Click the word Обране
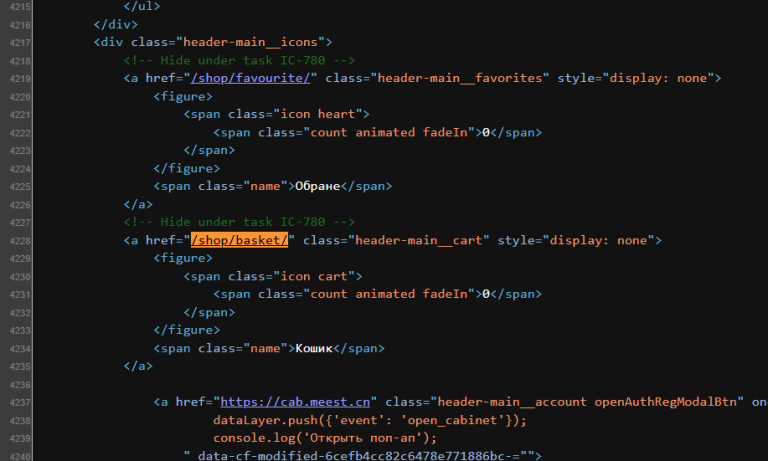Screen dimensions: 768x461 pos(317,186)
